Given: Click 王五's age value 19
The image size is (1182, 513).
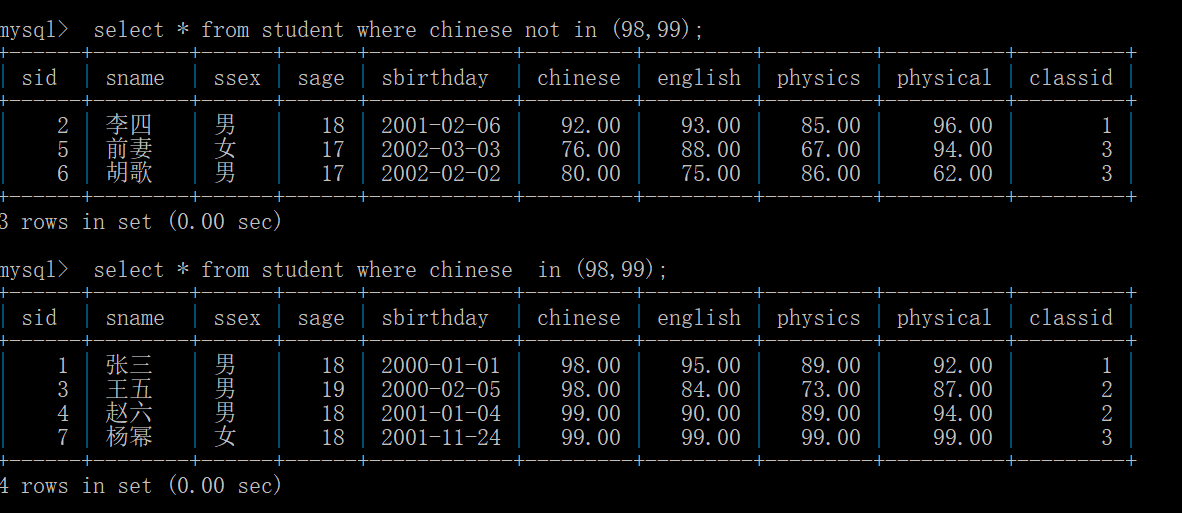Looking at the screenshot, I should point(332,389).
